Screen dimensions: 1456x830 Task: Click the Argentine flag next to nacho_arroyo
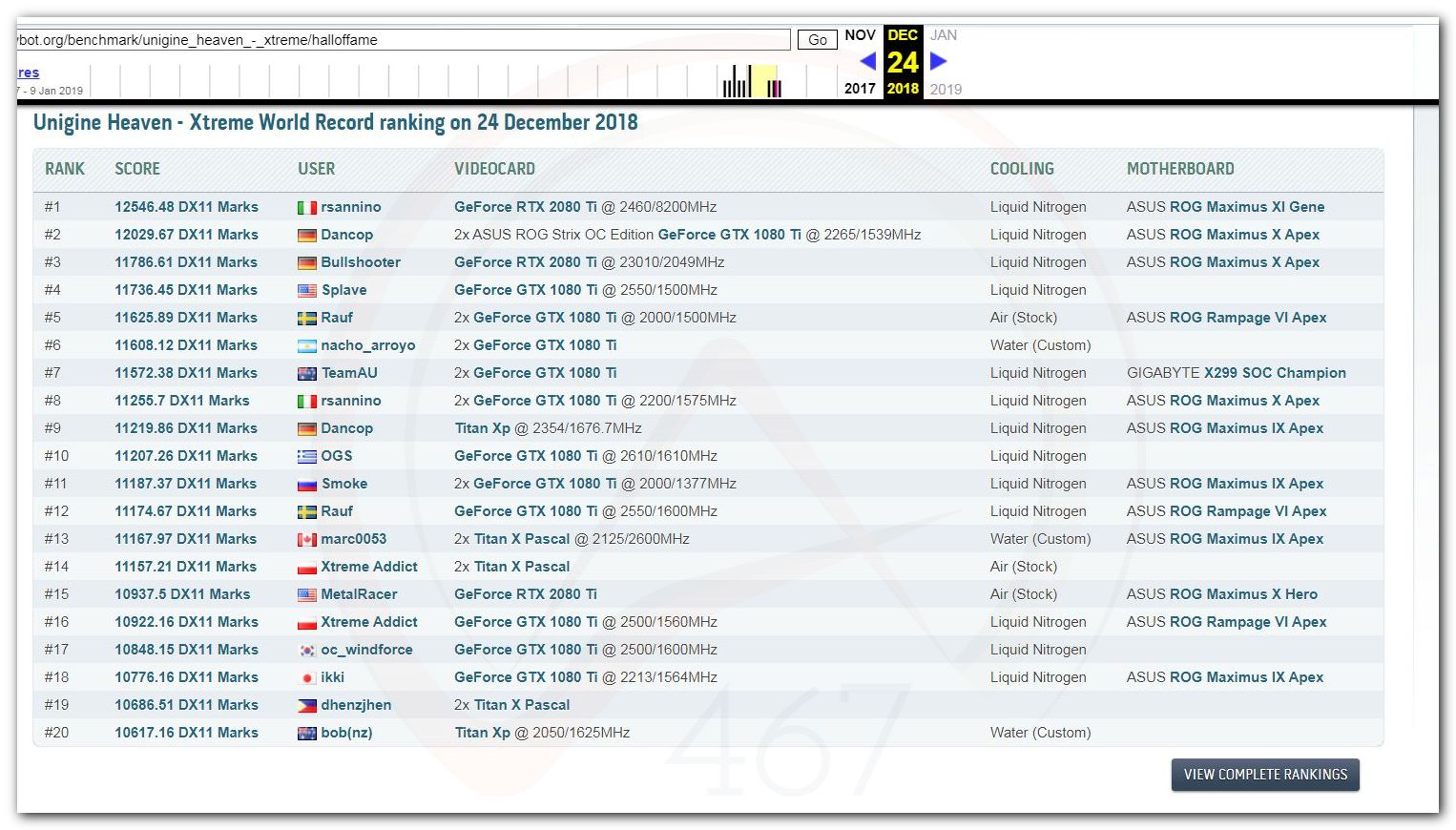pos(307,346)
